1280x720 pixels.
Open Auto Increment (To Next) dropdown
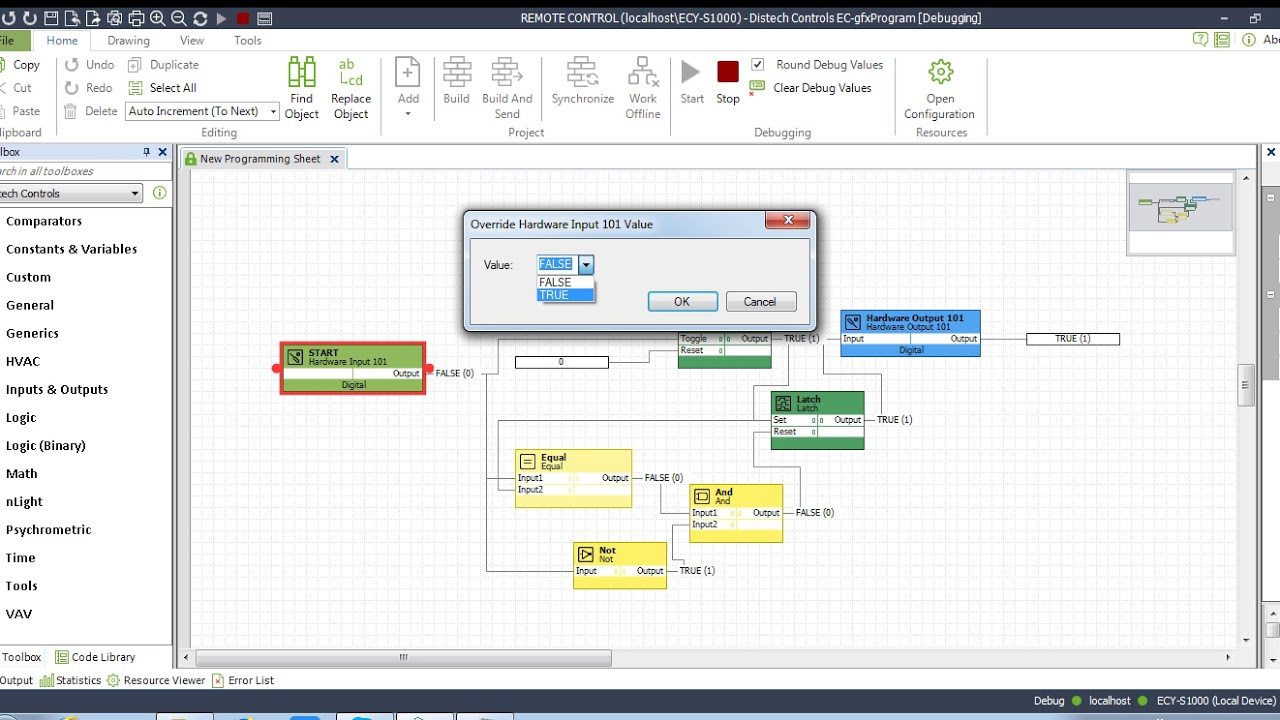[x=273, y=111]
